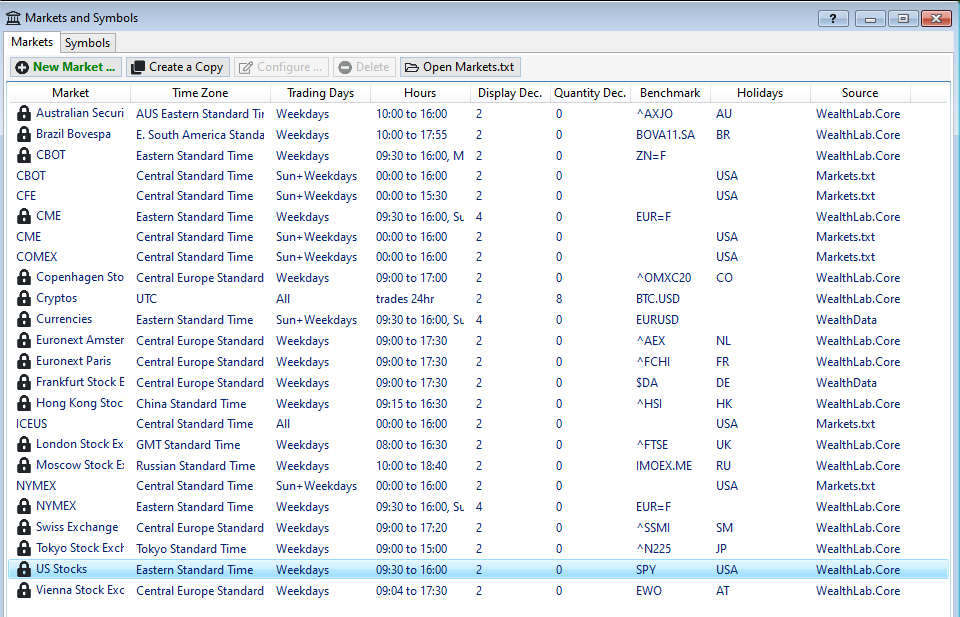Viewport: 960px width, 617px height.
Task: Click the Configure button
Action: 281,67
